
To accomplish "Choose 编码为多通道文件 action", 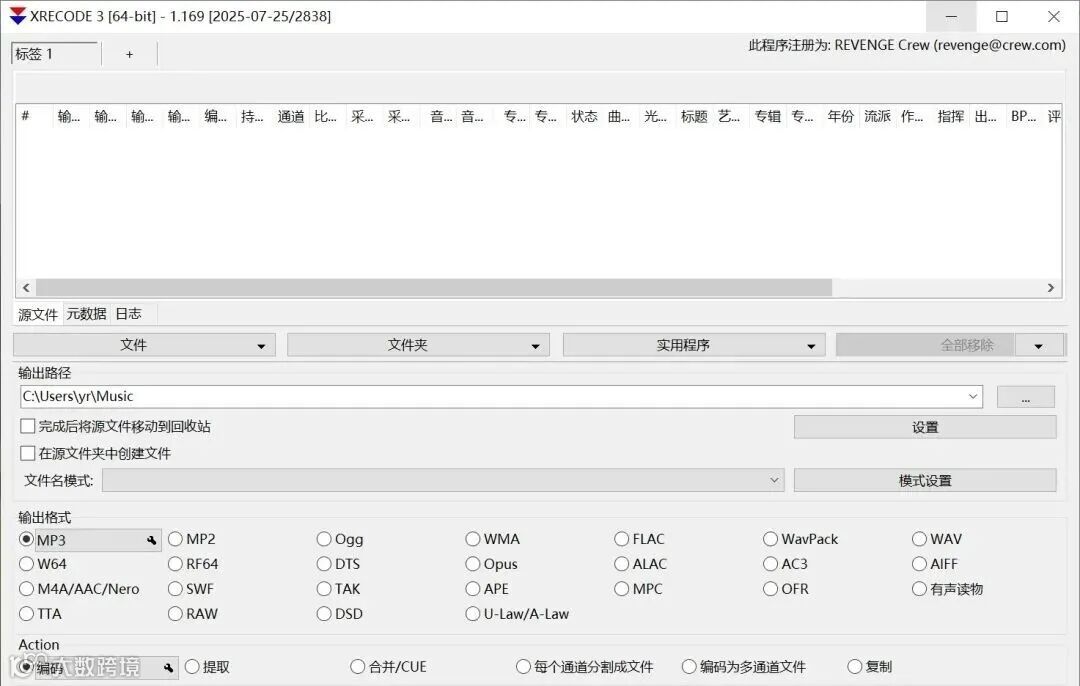I will pos(689,667).
